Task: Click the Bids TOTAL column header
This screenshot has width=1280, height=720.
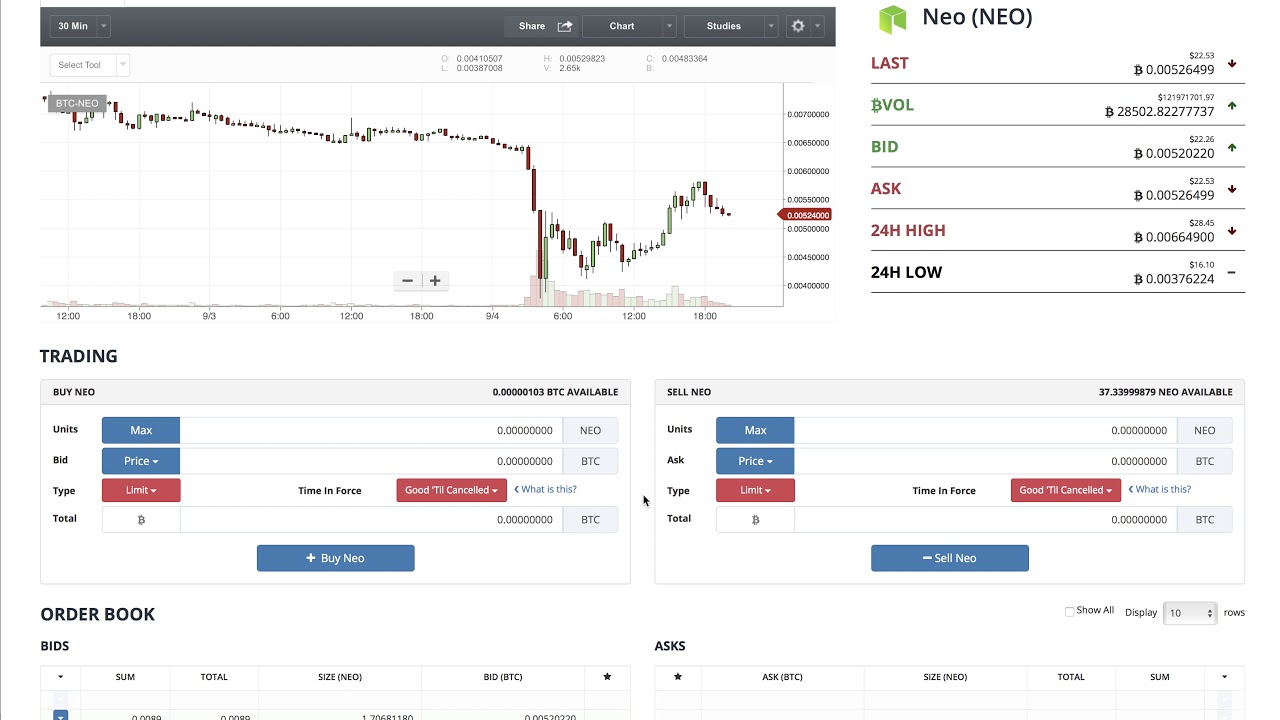Action: click(214, 677)
